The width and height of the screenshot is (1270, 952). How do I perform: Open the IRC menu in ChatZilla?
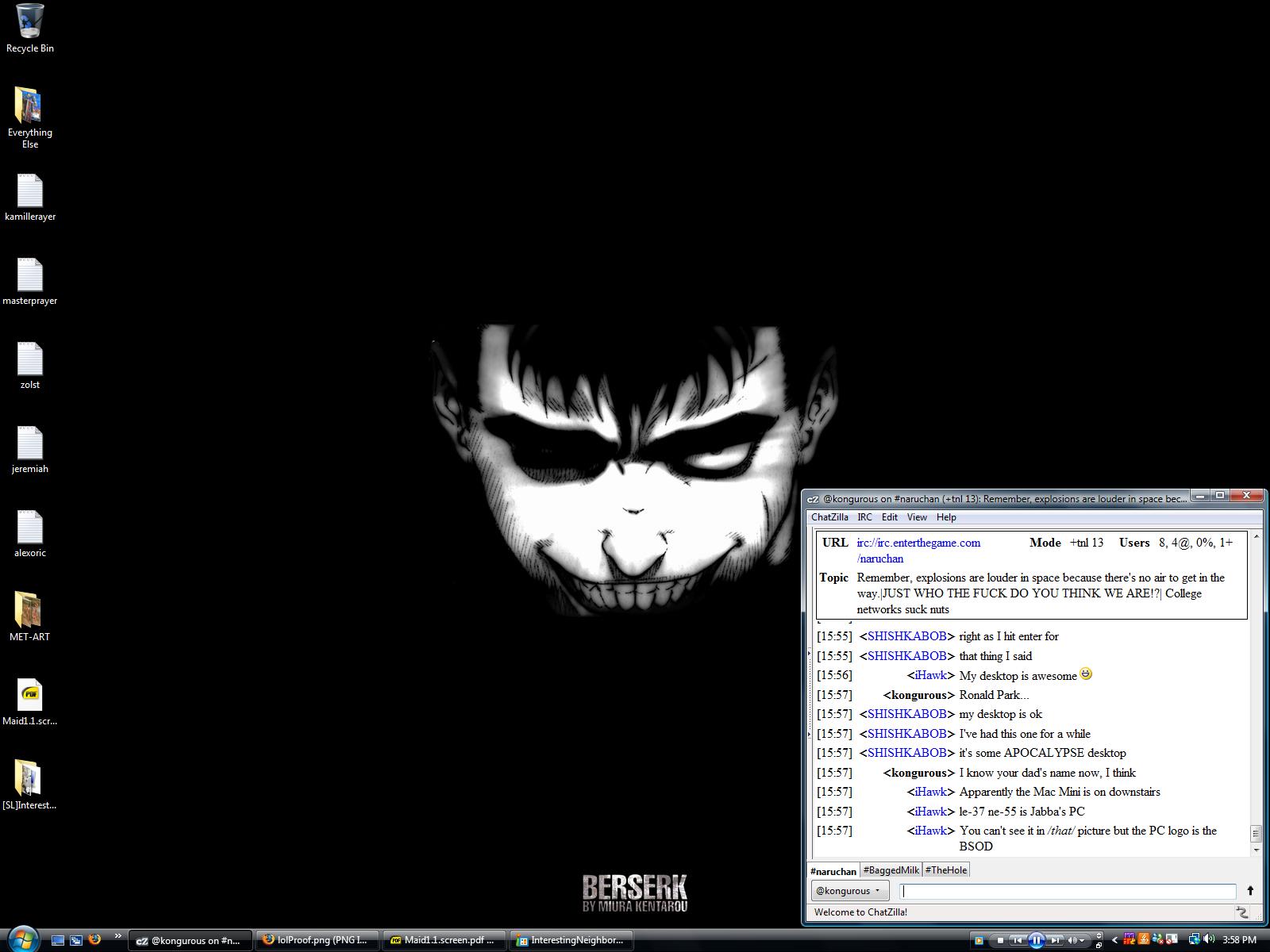(864, 517)
